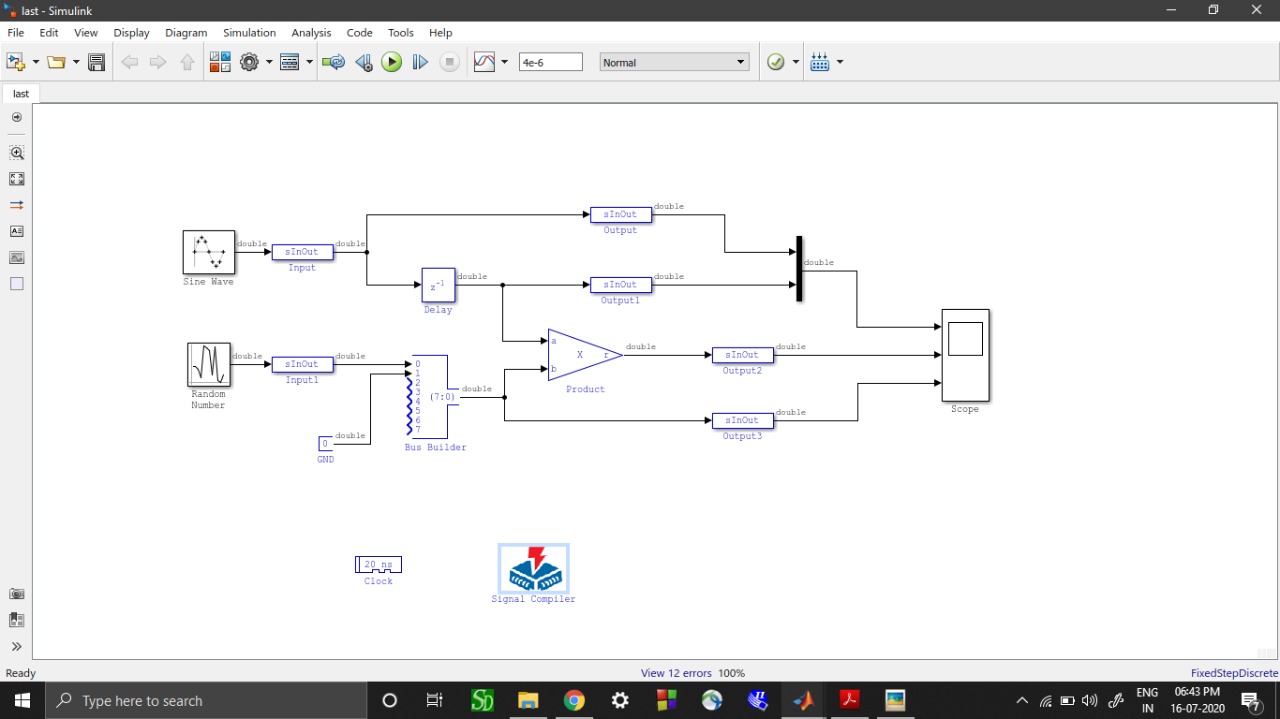
Task: Open the Display menu
Action: point(131,32)
